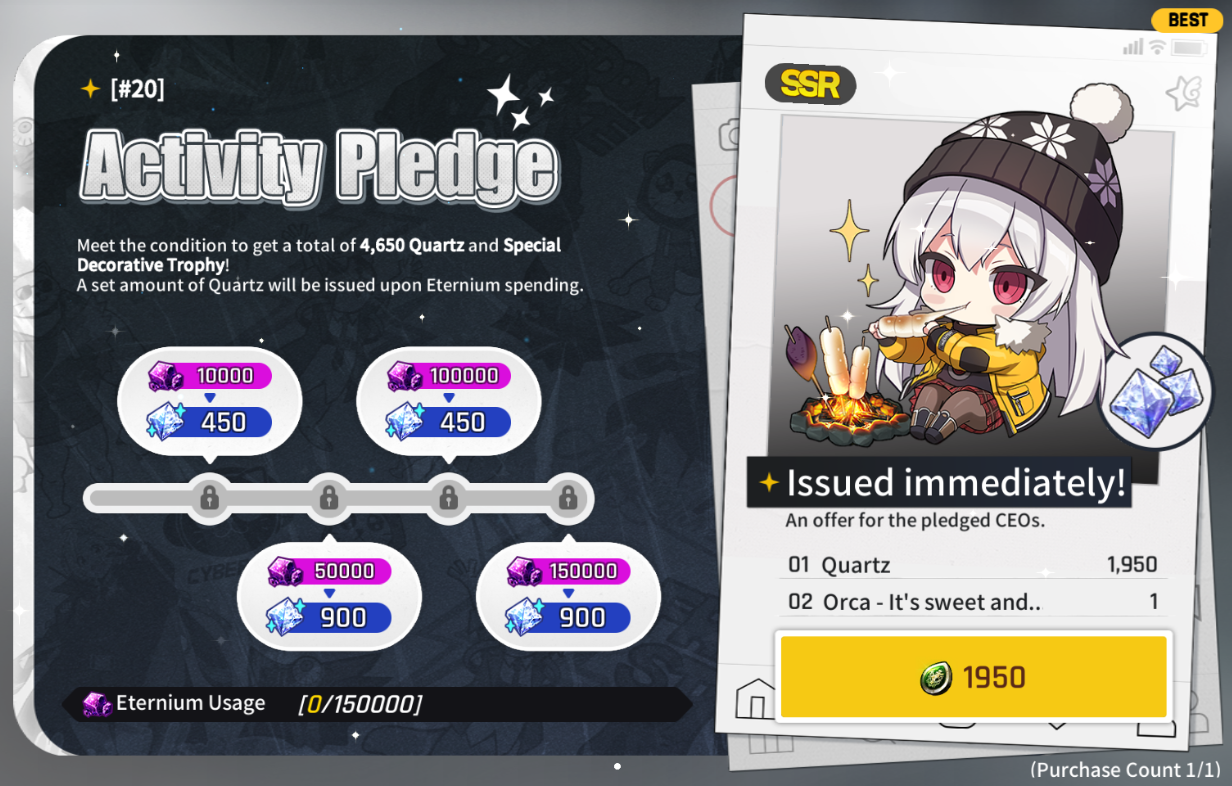Click the third lock milestone icon
Screen dimensions: 1232x786
tap(448, 497)
